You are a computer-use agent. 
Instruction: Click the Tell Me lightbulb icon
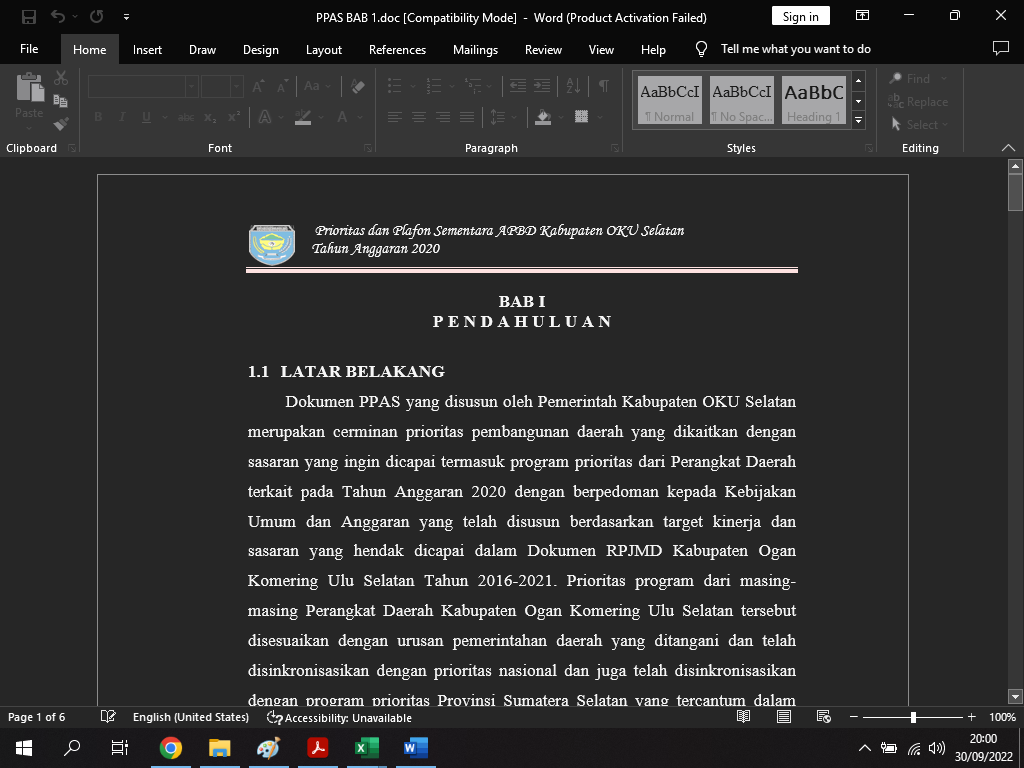701,49
